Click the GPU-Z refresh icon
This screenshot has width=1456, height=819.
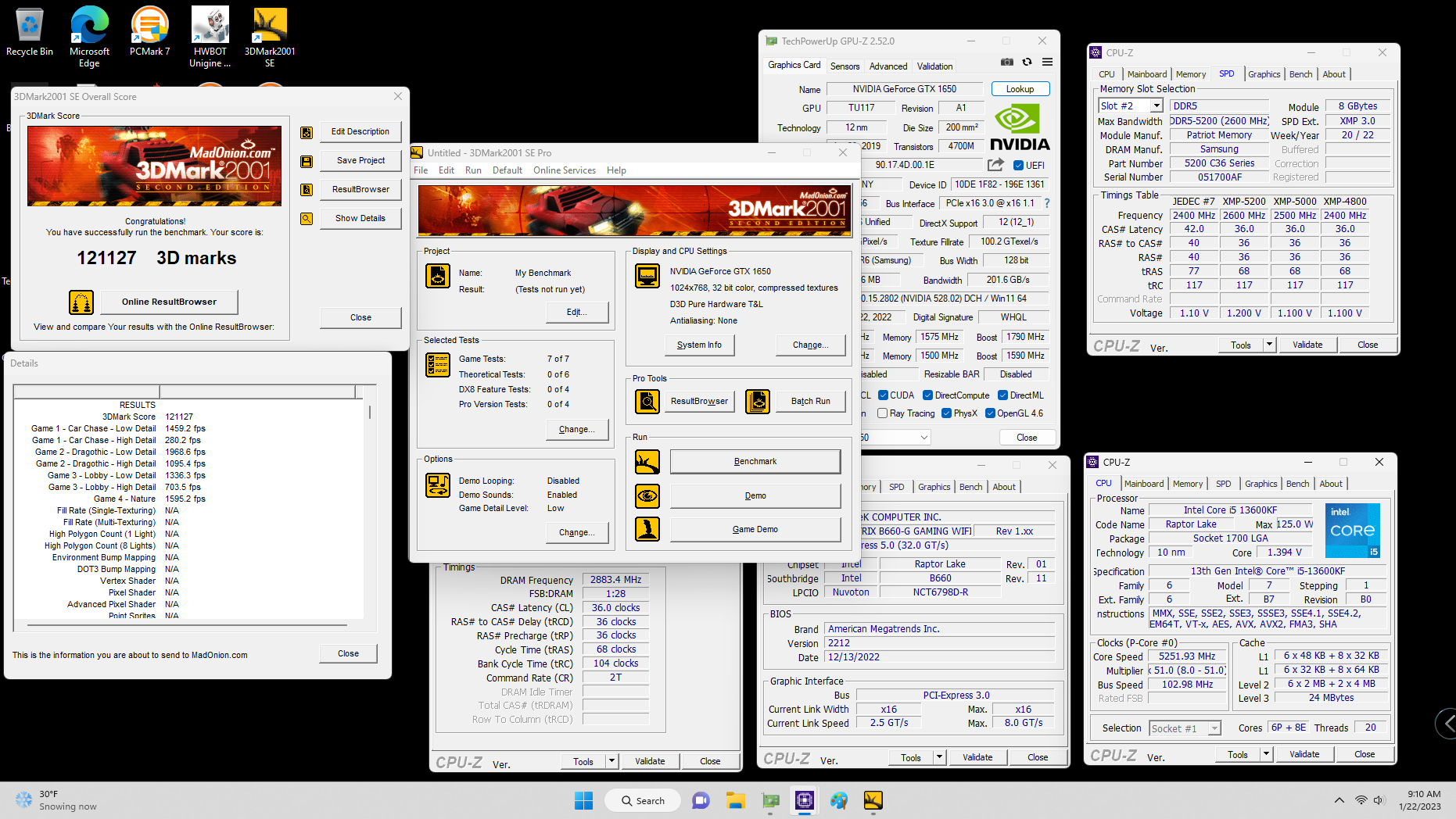pyautogui.click(x=1027, y=63)
